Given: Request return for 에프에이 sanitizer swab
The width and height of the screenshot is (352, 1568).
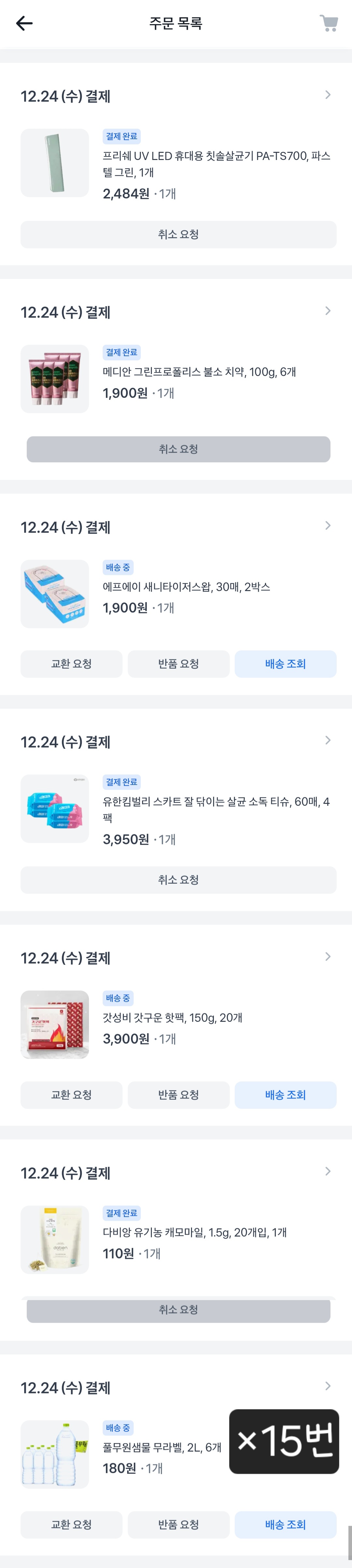Looking at the screenshot, I should (178, 664).
